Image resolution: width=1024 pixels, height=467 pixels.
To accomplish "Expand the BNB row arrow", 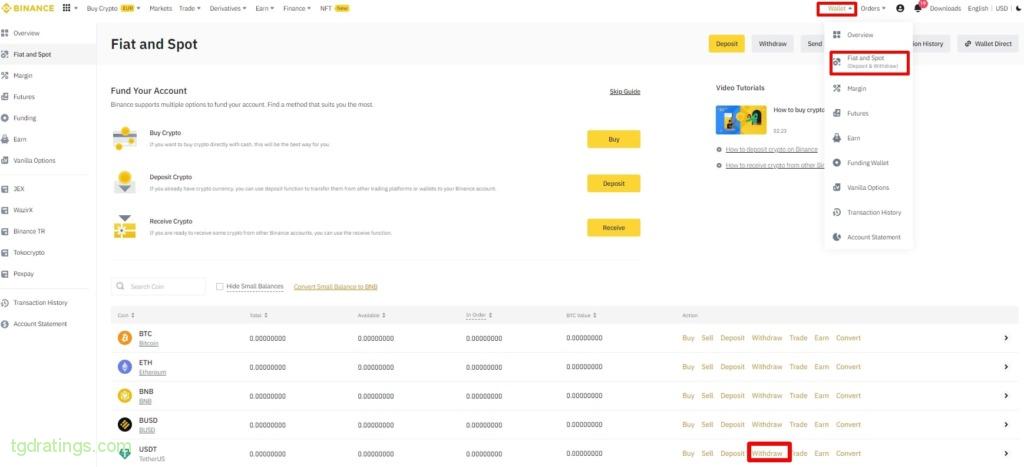I will click(1006, 396).
